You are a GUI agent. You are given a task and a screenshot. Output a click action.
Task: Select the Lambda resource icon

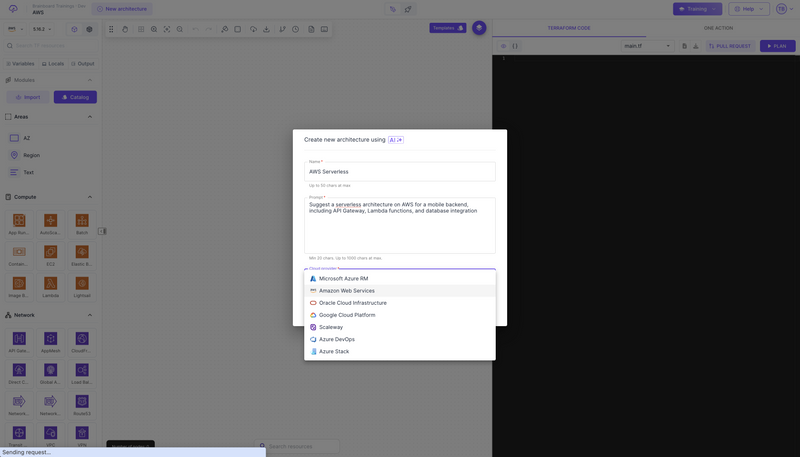51,283
